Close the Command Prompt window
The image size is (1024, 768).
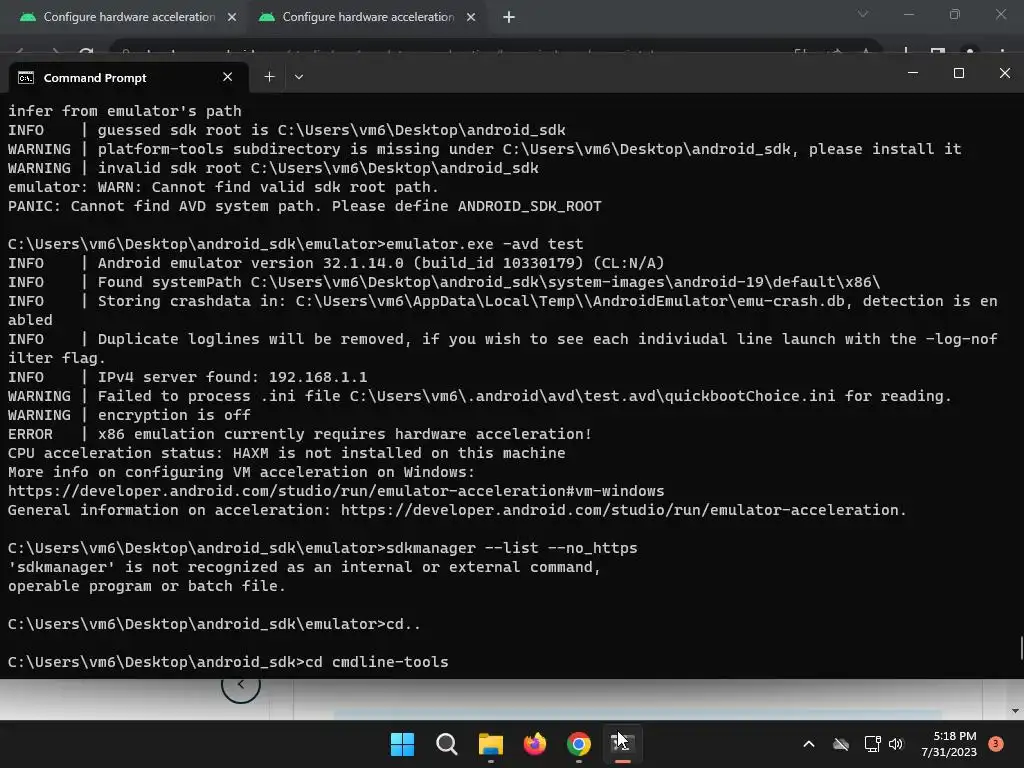[1004, 73]
